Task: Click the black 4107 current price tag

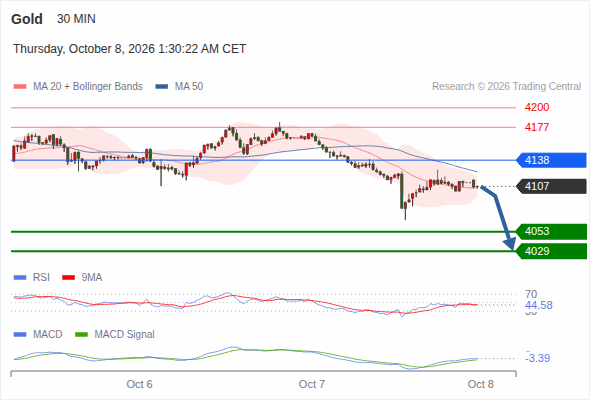Action: 551,186
